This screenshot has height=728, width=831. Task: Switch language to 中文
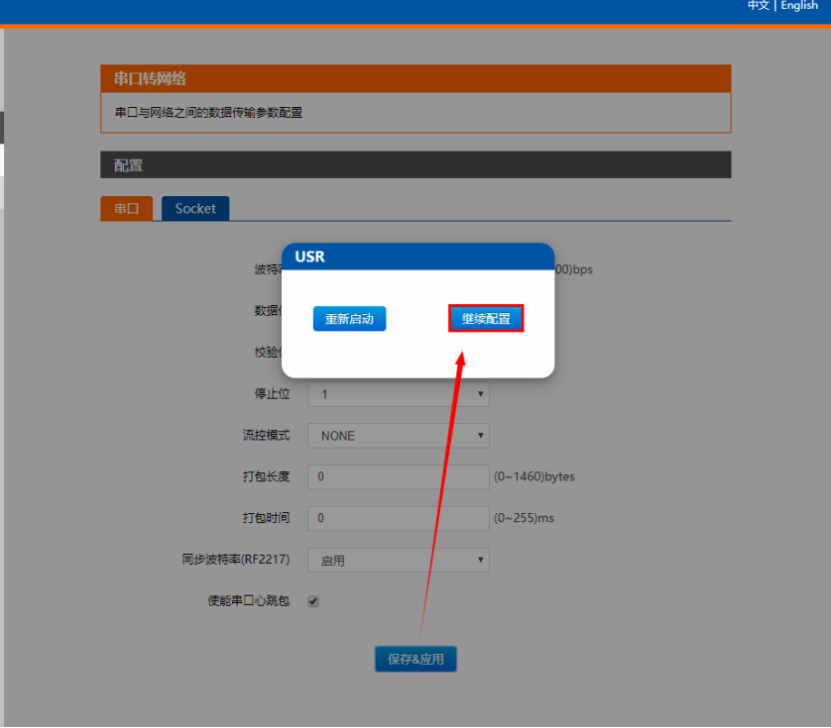point(758,6)
